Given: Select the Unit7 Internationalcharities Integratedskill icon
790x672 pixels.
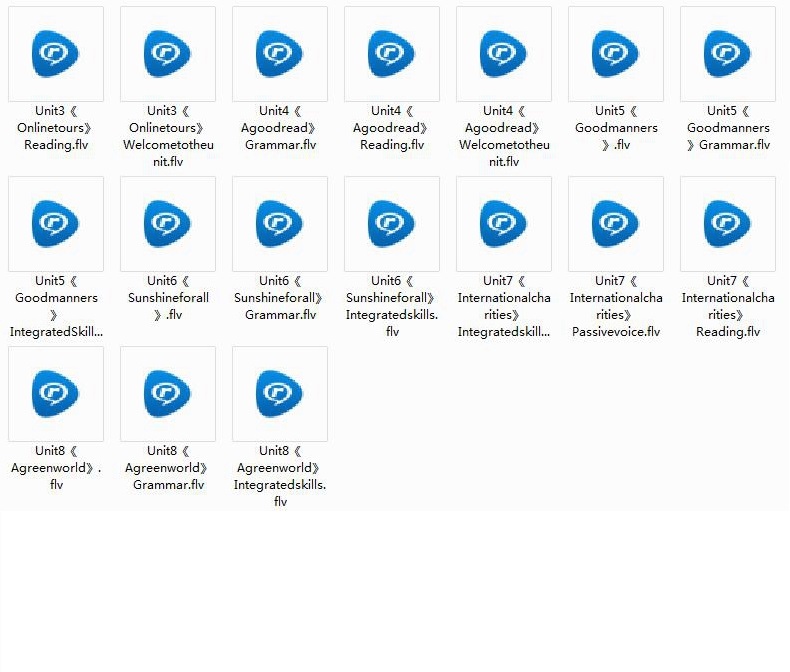Looking at the screenshot, I should (x=504, y=224).
